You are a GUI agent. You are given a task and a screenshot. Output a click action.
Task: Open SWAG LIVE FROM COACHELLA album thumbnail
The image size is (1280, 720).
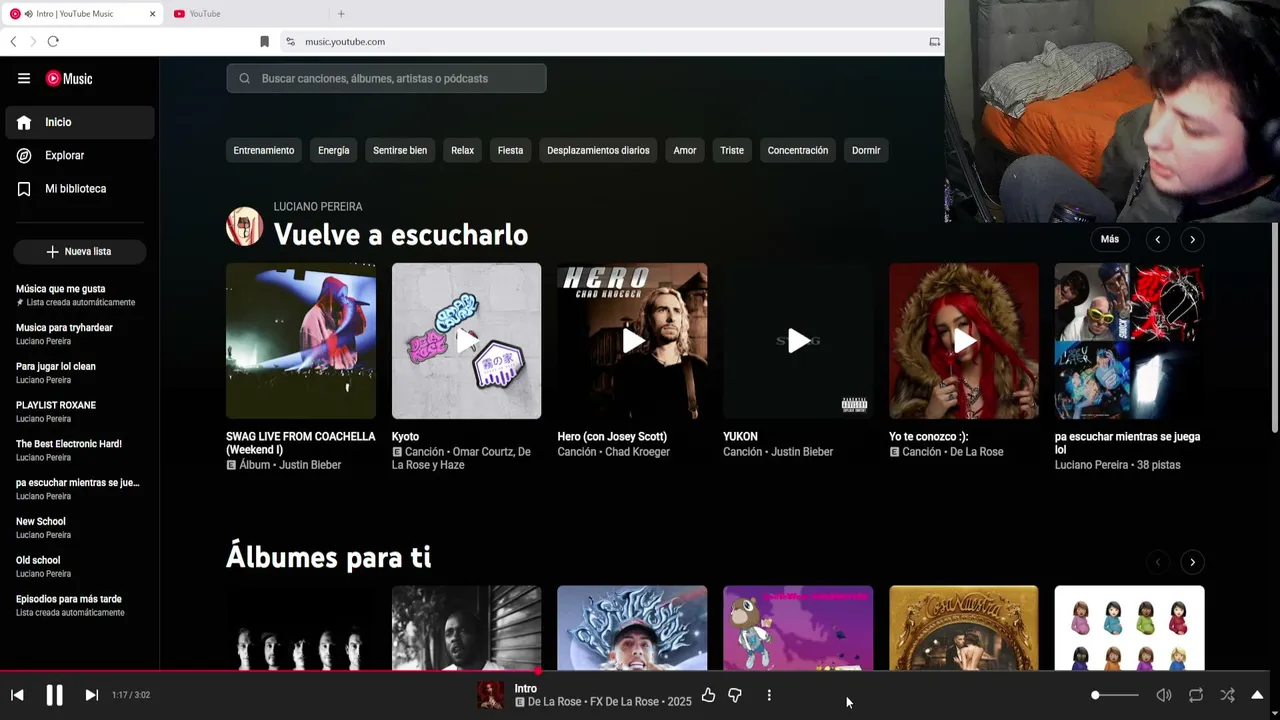[301, 341]
